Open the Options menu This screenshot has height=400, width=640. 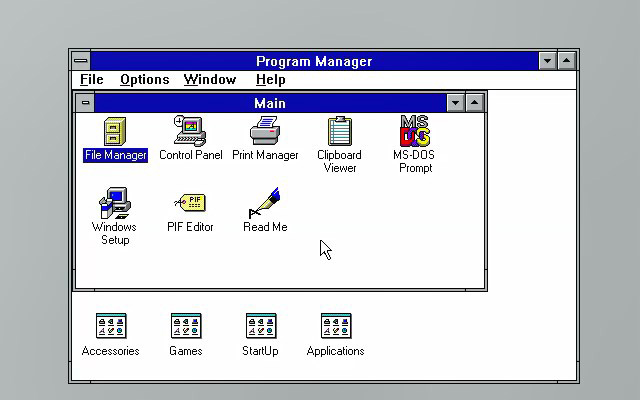[144, 80]
